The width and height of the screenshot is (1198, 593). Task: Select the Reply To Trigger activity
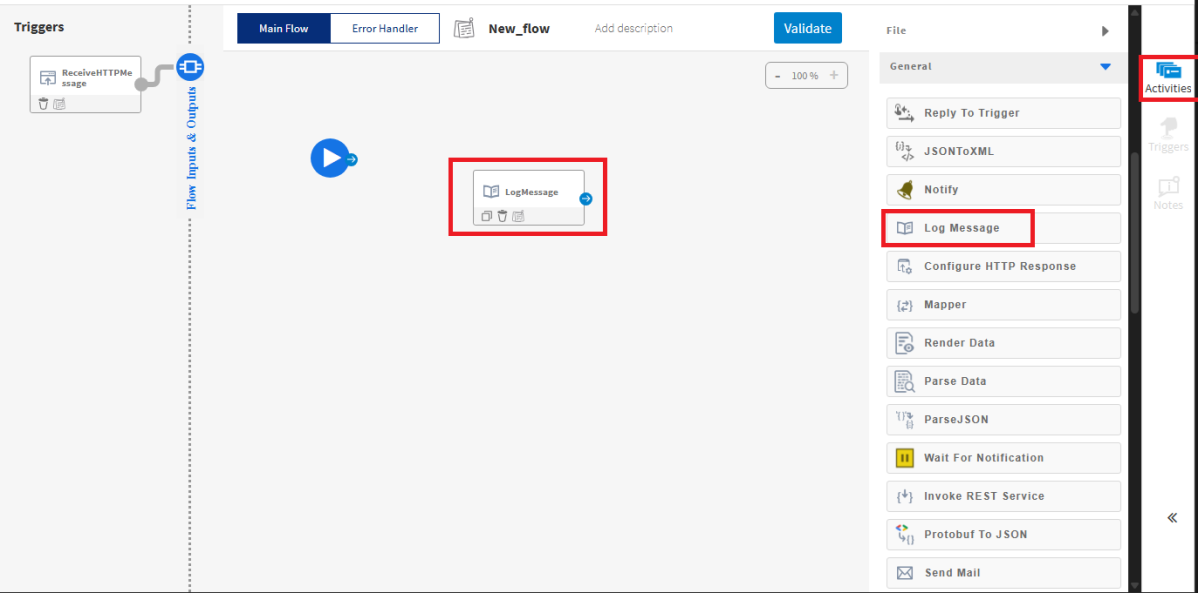pyautogui.click(x=1004, y=113)
